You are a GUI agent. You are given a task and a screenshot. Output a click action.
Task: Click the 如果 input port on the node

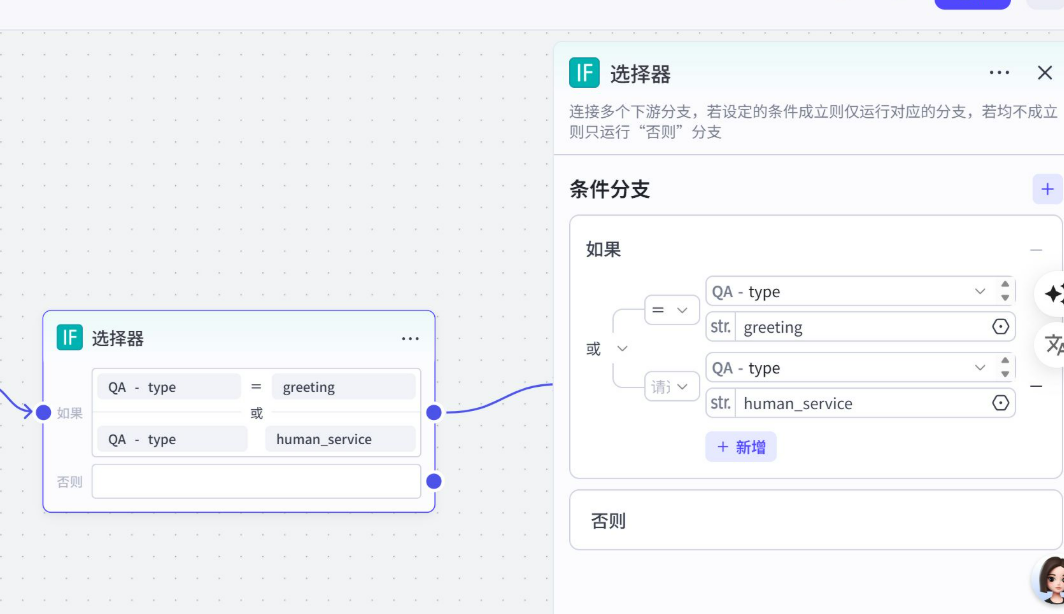pos(43,412)
